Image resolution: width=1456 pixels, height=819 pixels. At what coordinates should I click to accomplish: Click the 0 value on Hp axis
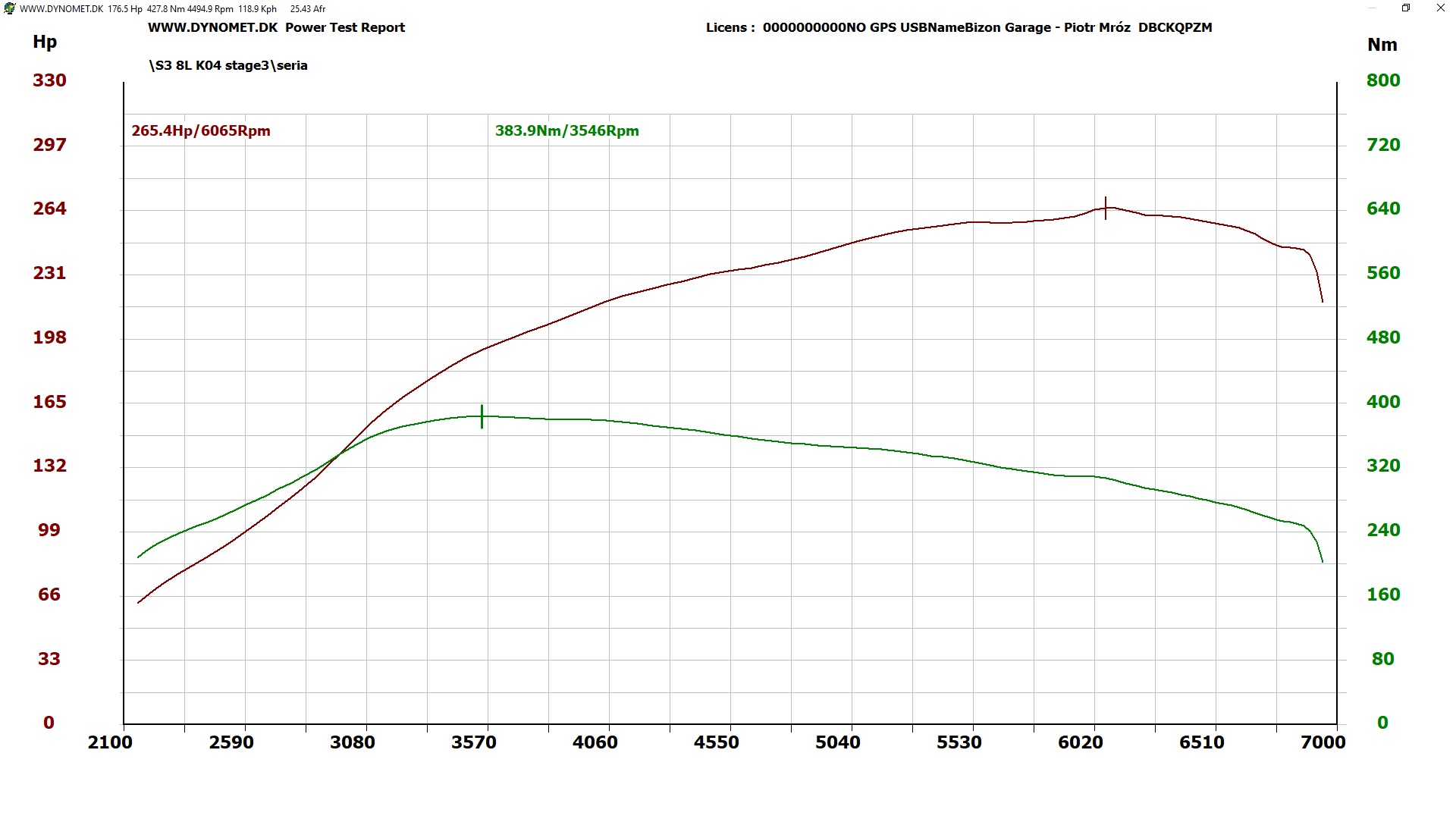pos(49,723)
